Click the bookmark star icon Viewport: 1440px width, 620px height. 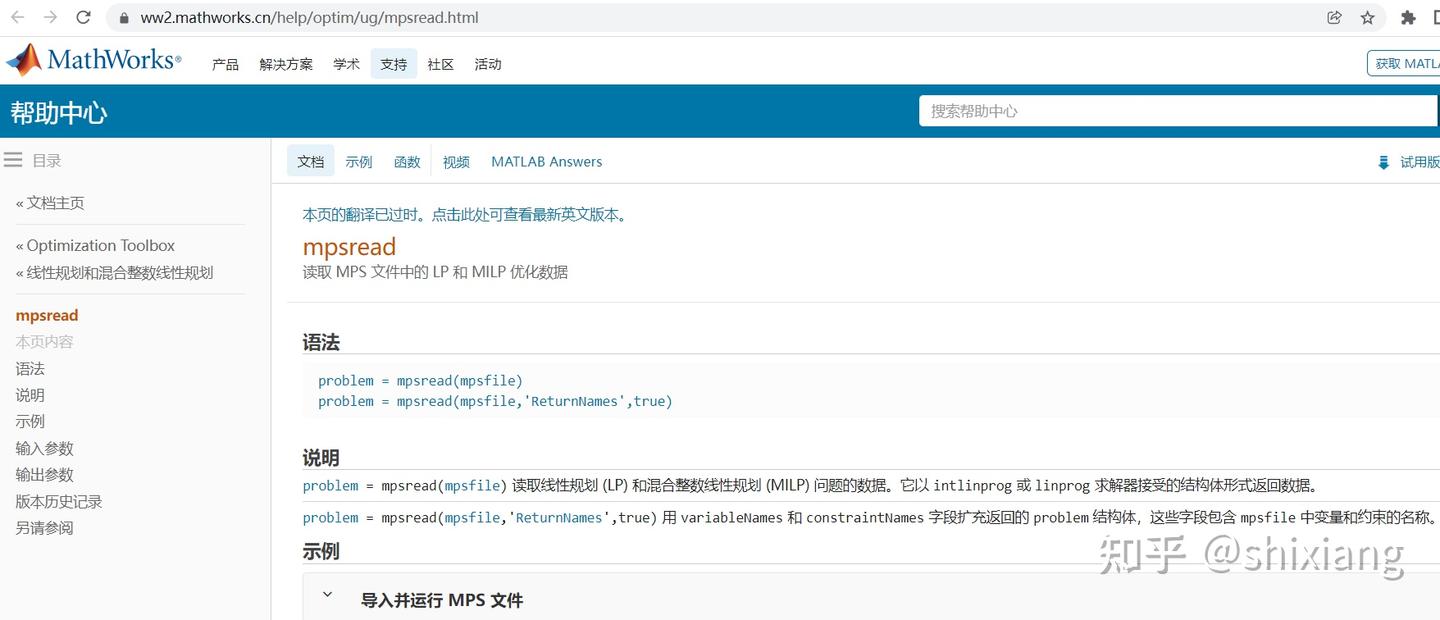(x=1369, y=17)
